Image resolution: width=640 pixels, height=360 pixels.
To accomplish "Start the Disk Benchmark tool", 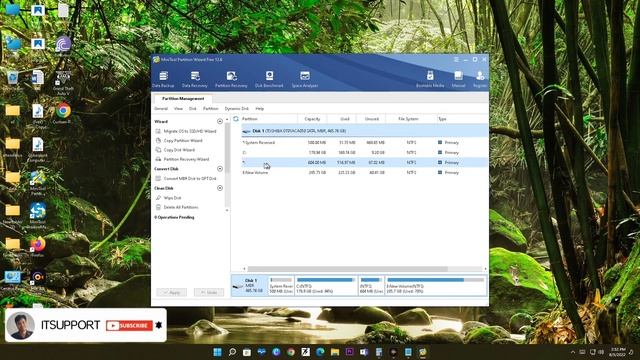I will tap(269, 79).
